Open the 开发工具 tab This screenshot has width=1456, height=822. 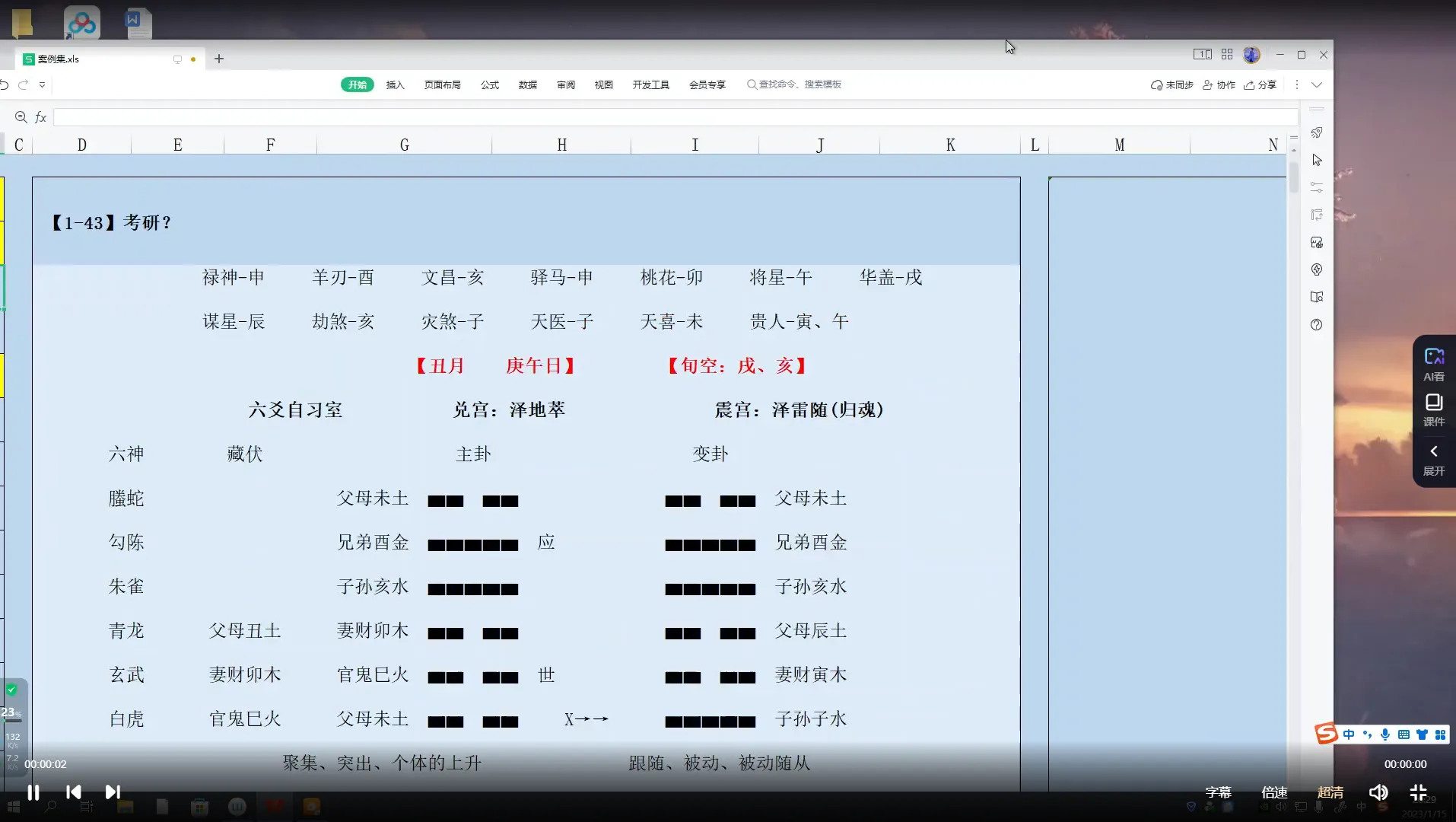coord(651,84)
